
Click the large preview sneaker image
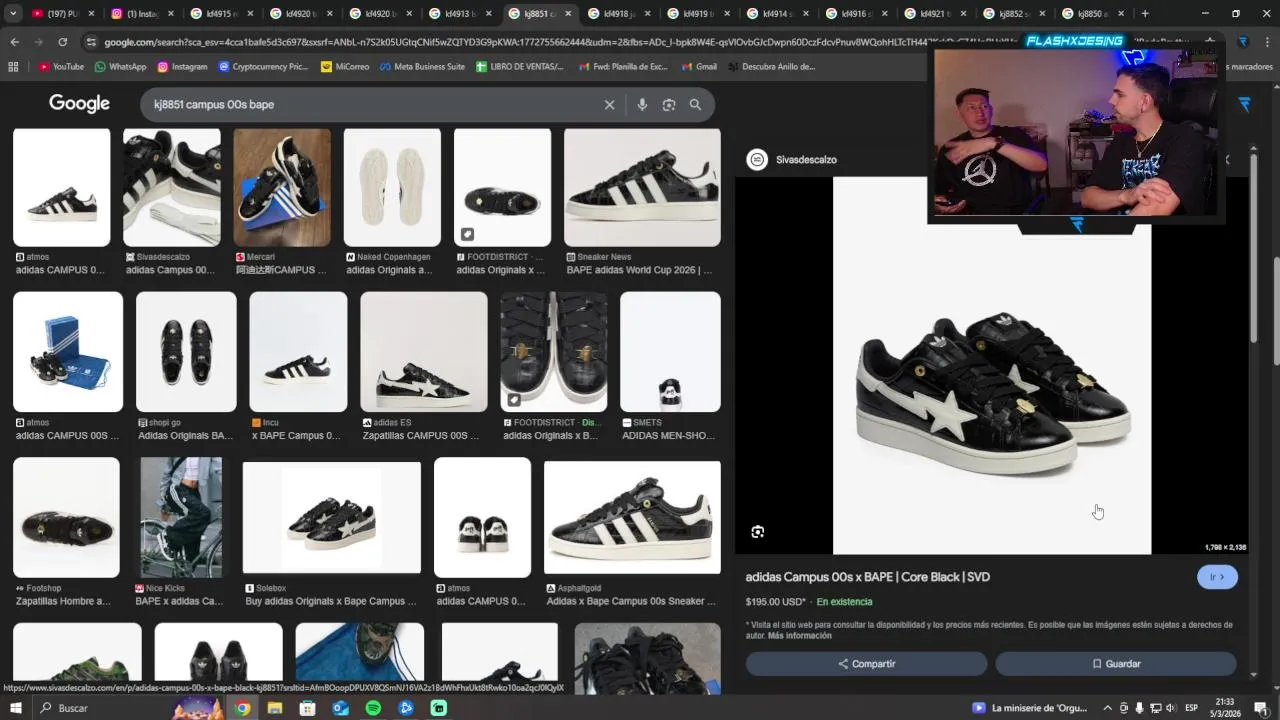[x=992, y=365]
